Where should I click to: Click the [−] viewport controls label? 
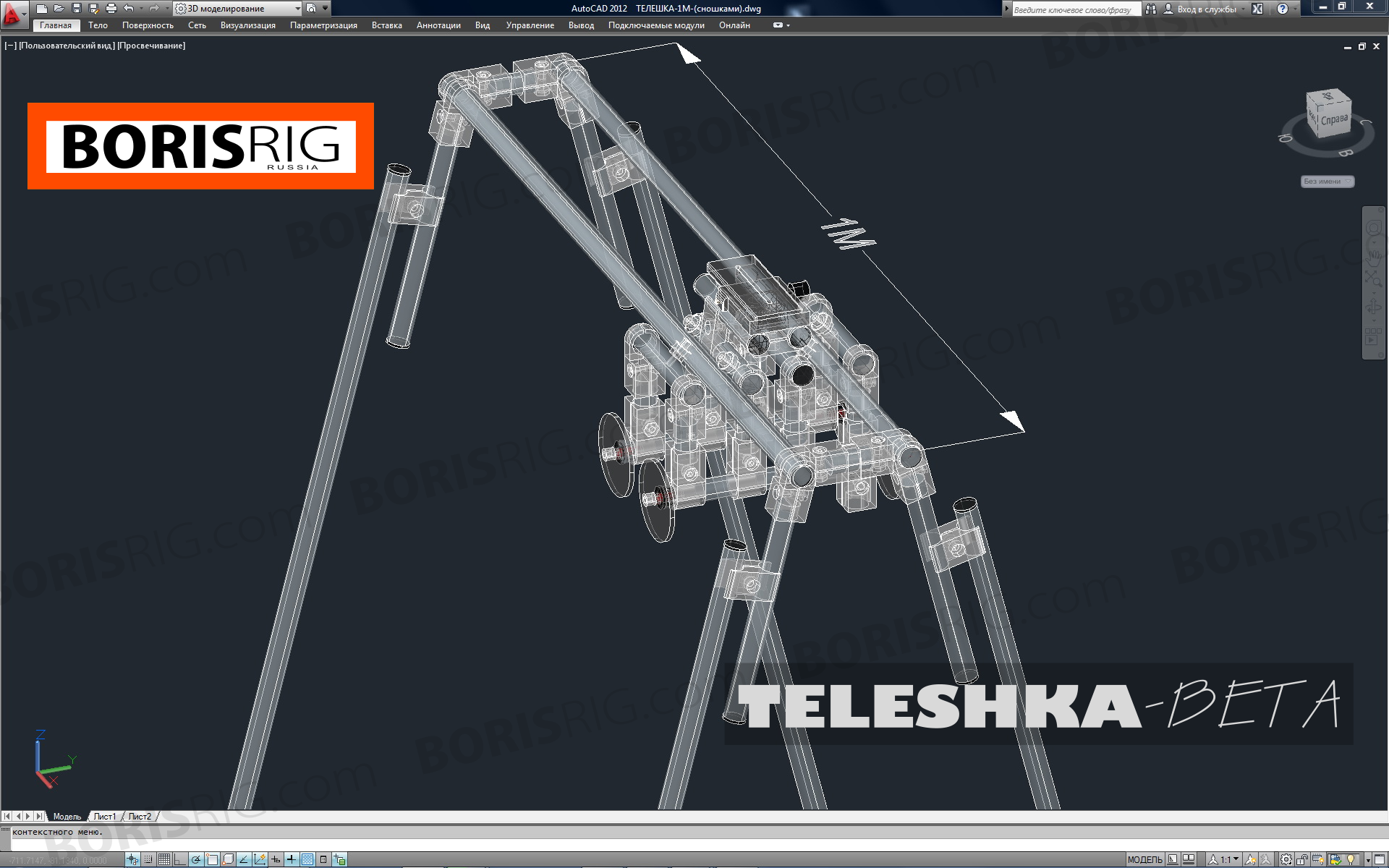[10, 46]
